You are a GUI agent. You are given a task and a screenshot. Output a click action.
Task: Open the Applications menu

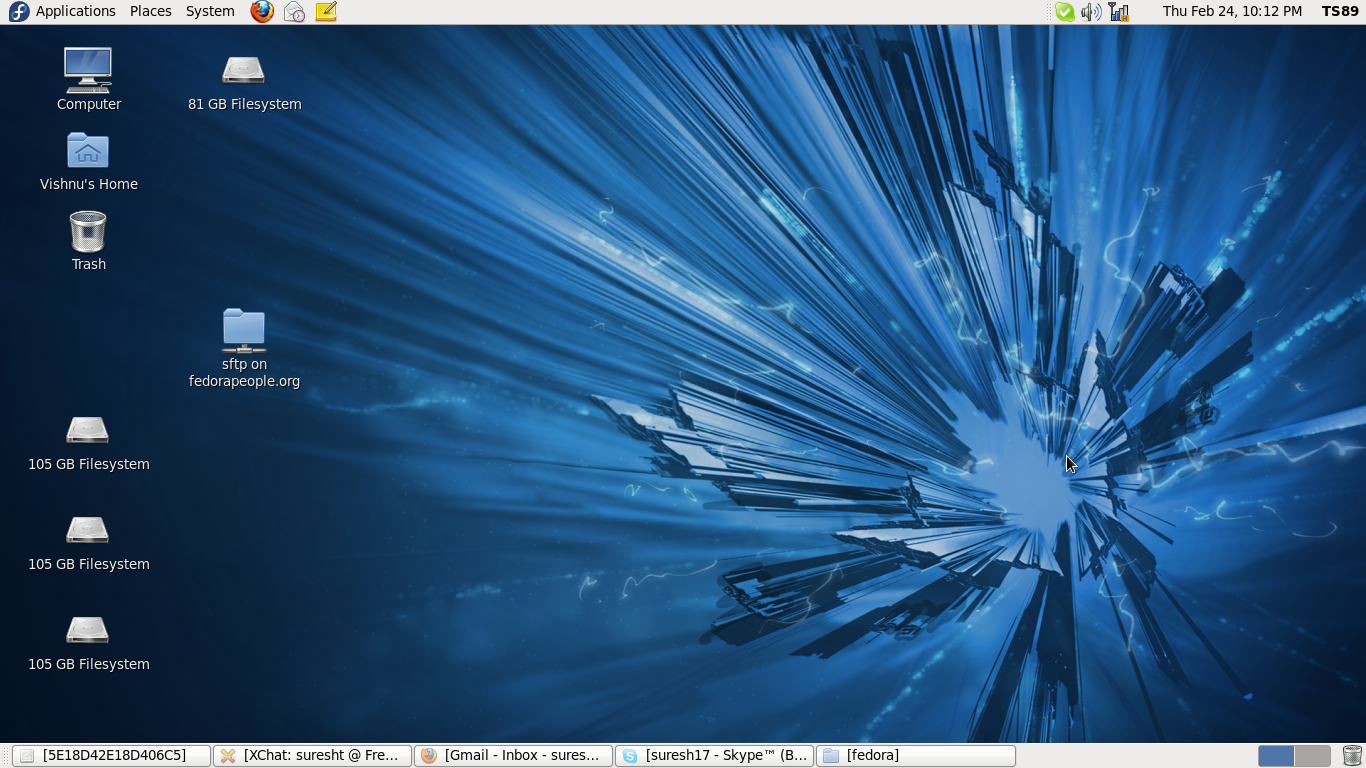coord(75,11)
